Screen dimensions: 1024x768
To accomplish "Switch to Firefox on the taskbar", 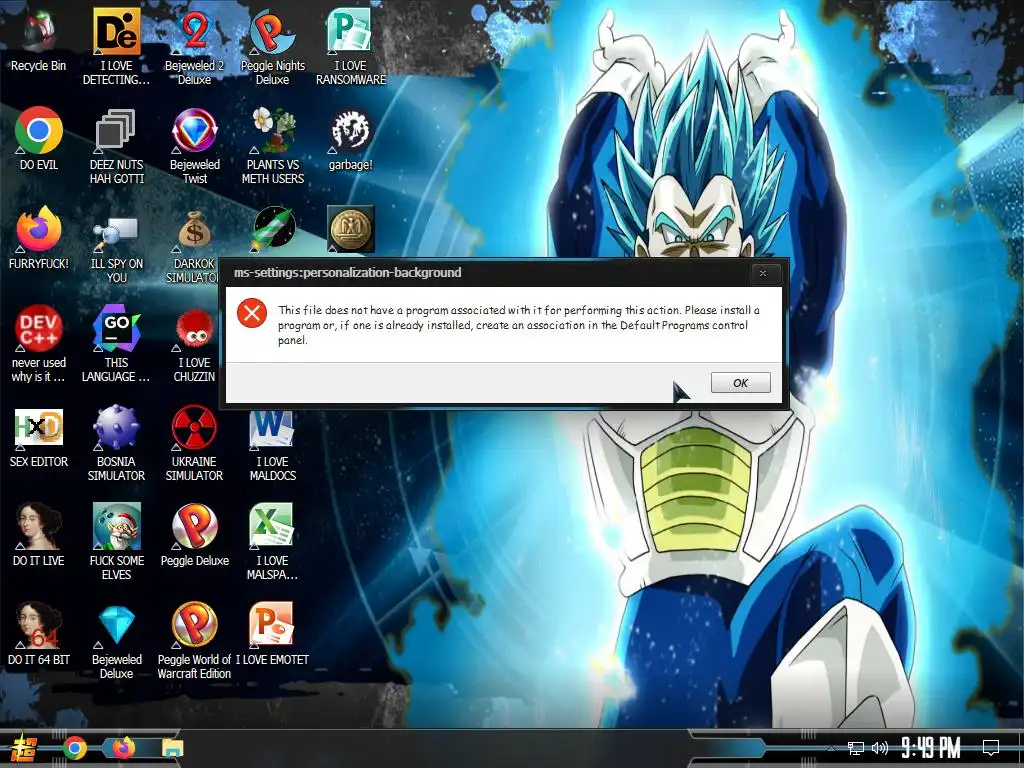I will click(x=124, y=748).
